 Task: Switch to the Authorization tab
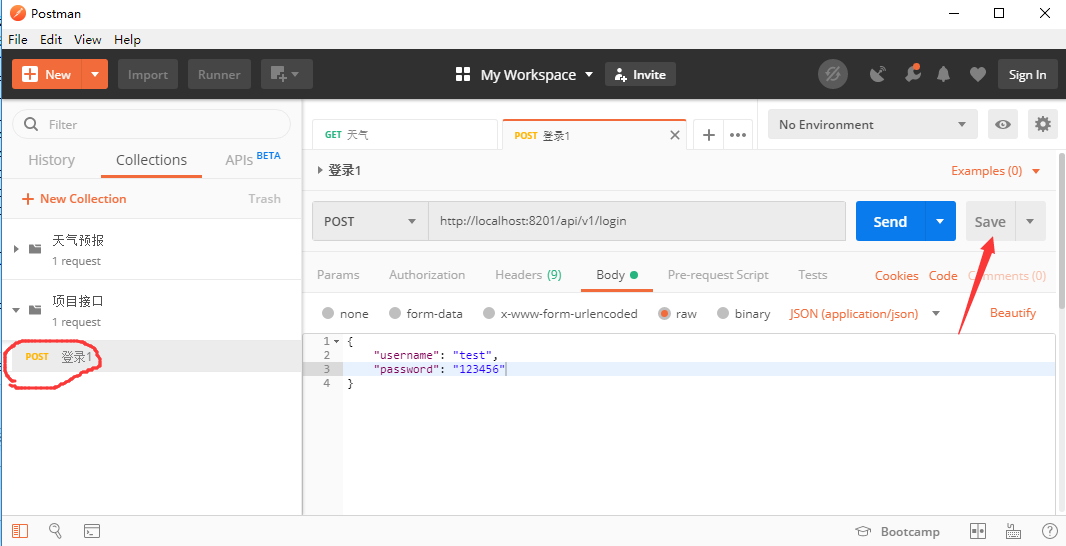(427, 275)
